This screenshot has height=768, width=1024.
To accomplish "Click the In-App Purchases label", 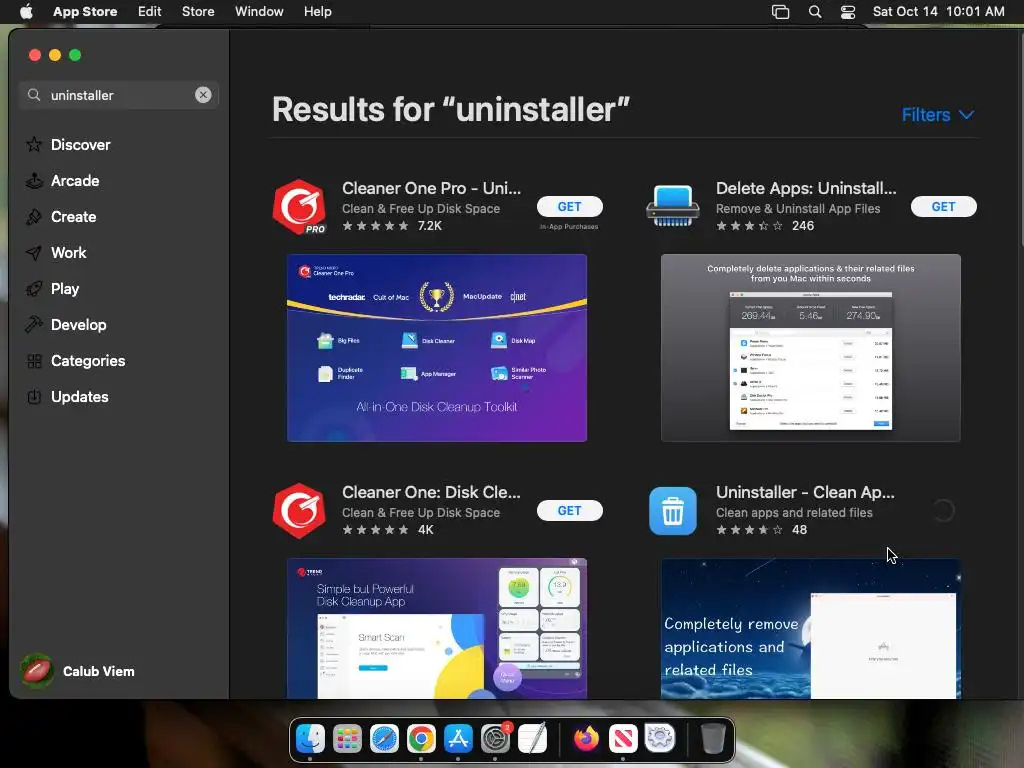I will click(x=569, y=227).
